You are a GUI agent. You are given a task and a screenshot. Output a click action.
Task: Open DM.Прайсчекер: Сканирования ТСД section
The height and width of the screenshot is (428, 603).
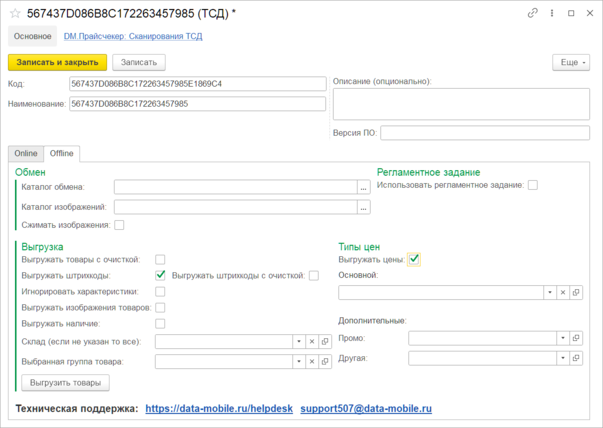pos(133,36)
